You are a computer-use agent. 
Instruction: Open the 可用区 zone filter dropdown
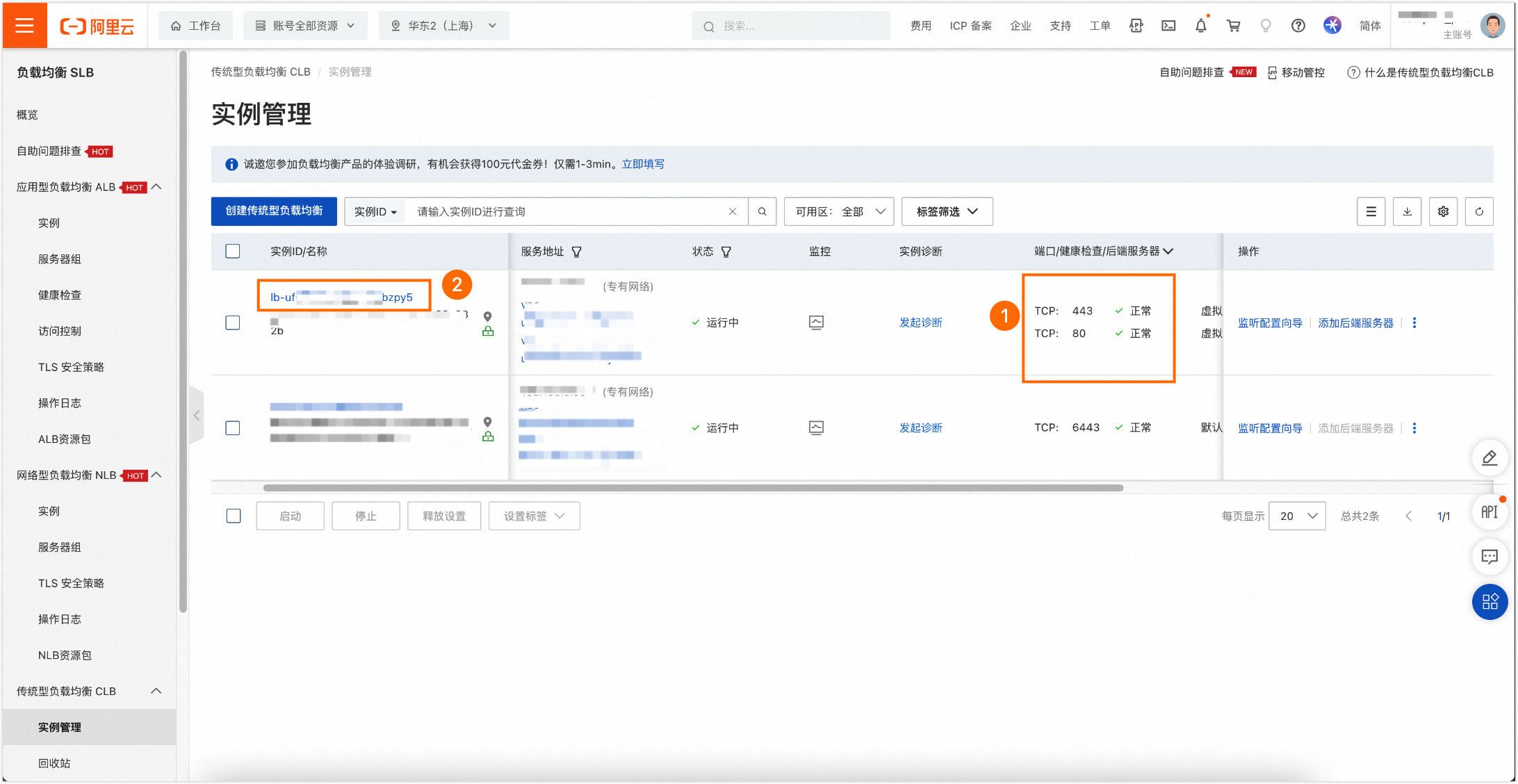(838, 211)
